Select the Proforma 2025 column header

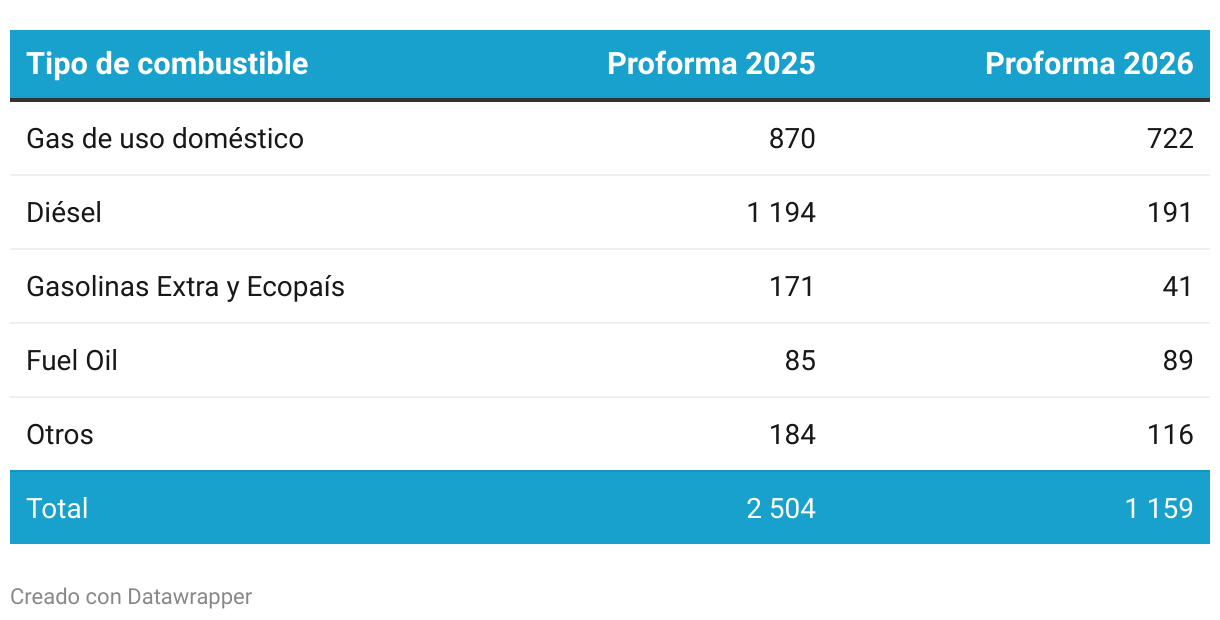711,64
